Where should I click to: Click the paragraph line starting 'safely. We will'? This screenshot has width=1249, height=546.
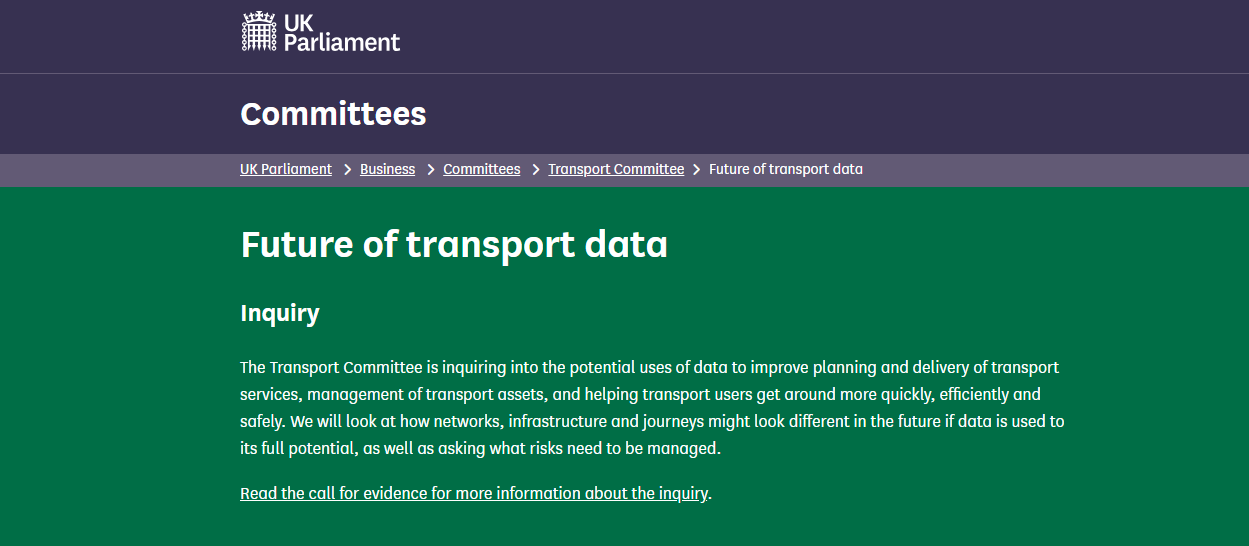click(x=652, y=422)
